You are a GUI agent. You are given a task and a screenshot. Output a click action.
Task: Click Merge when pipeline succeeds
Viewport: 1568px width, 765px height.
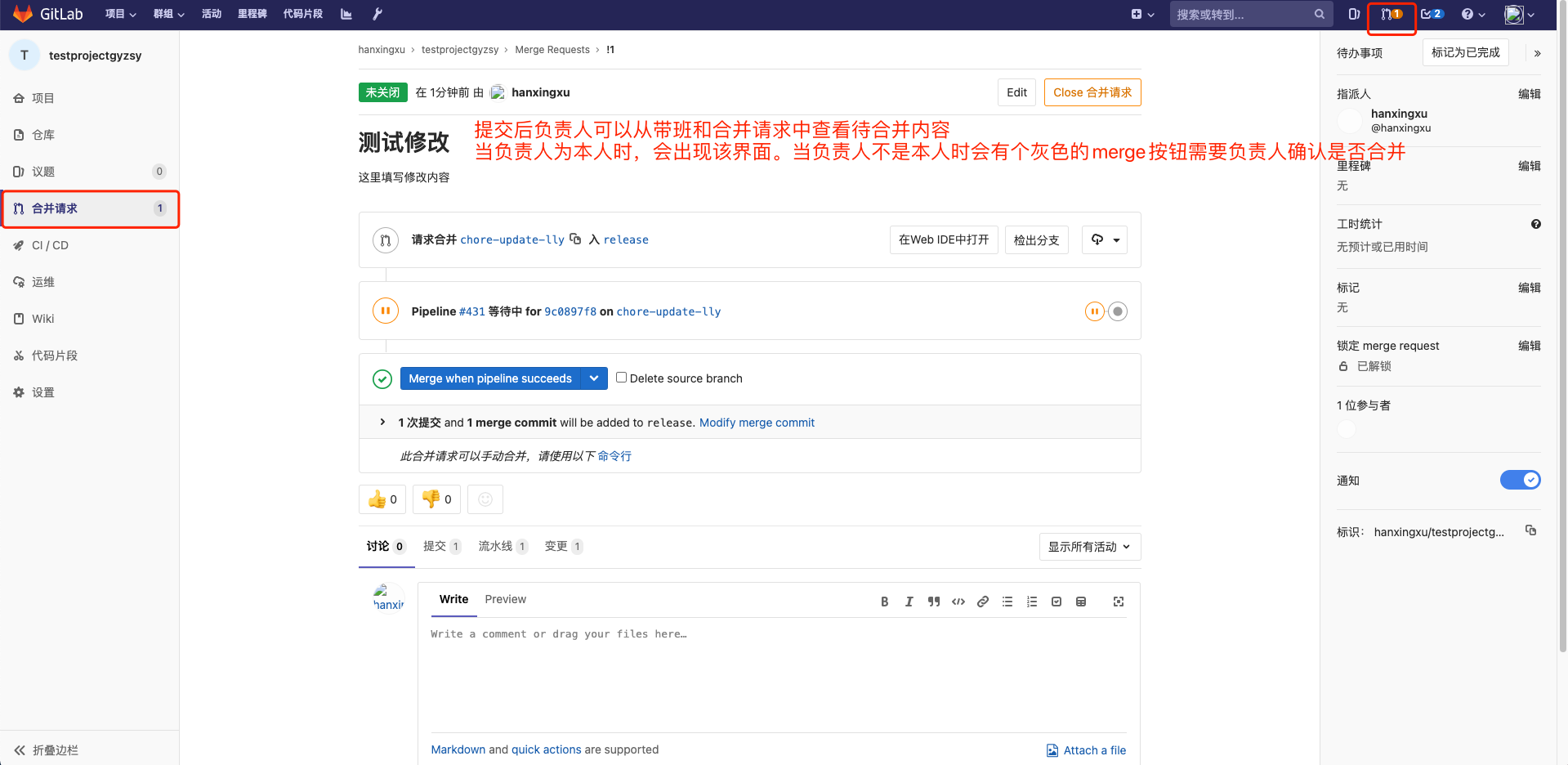[x=490, y=378]
